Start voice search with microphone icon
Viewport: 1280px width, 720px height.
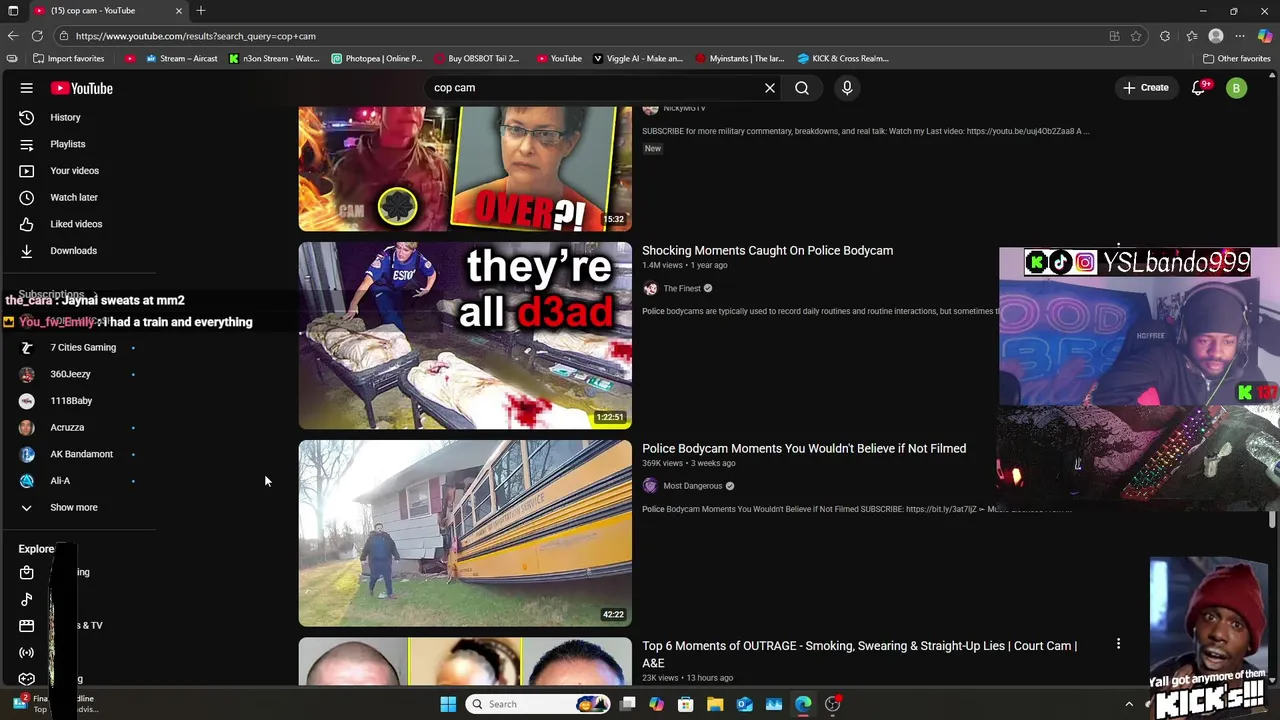[847, 88]
